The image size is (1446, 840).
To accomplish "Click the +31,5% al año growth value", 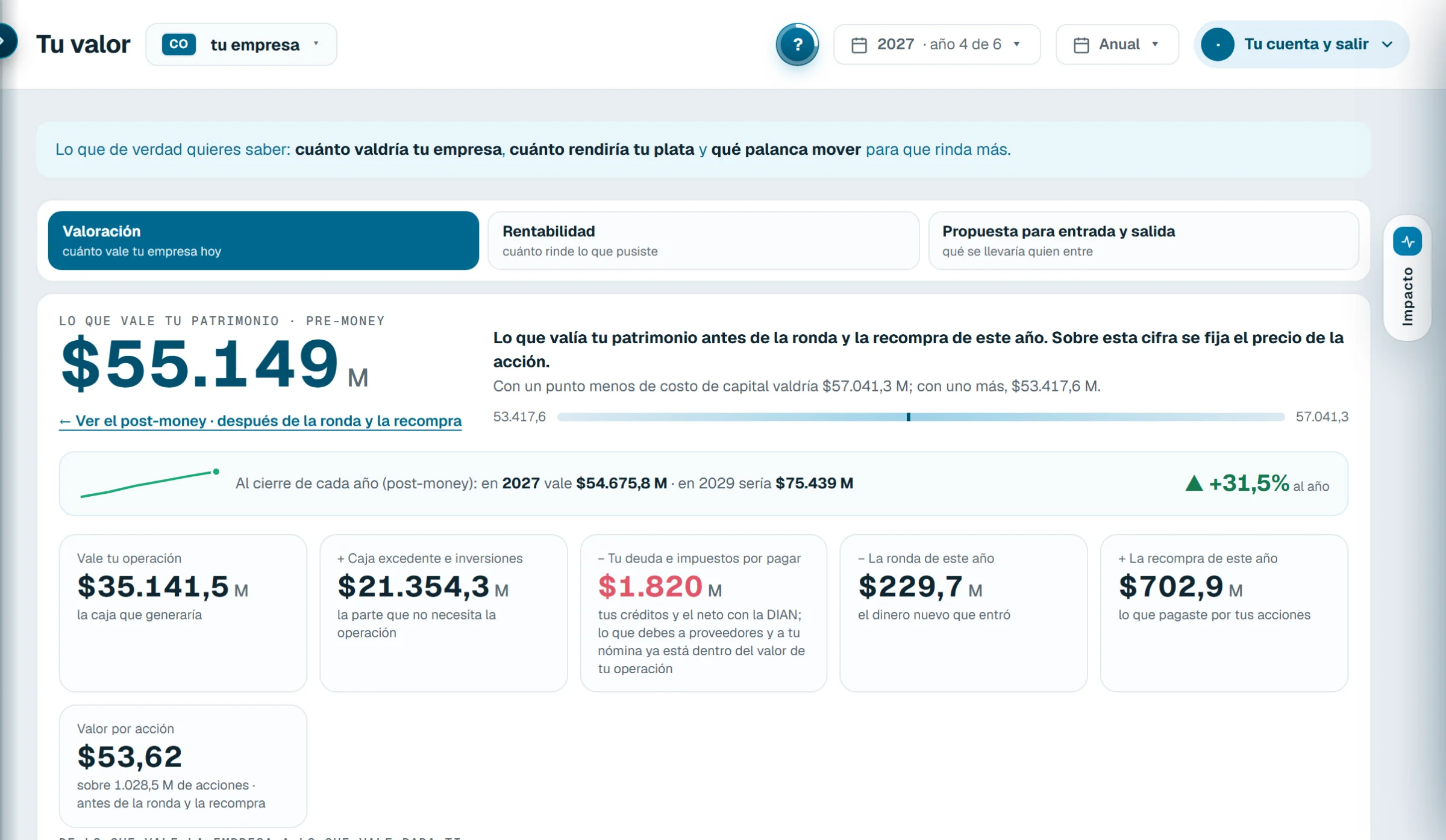I will pos(1268,484).
